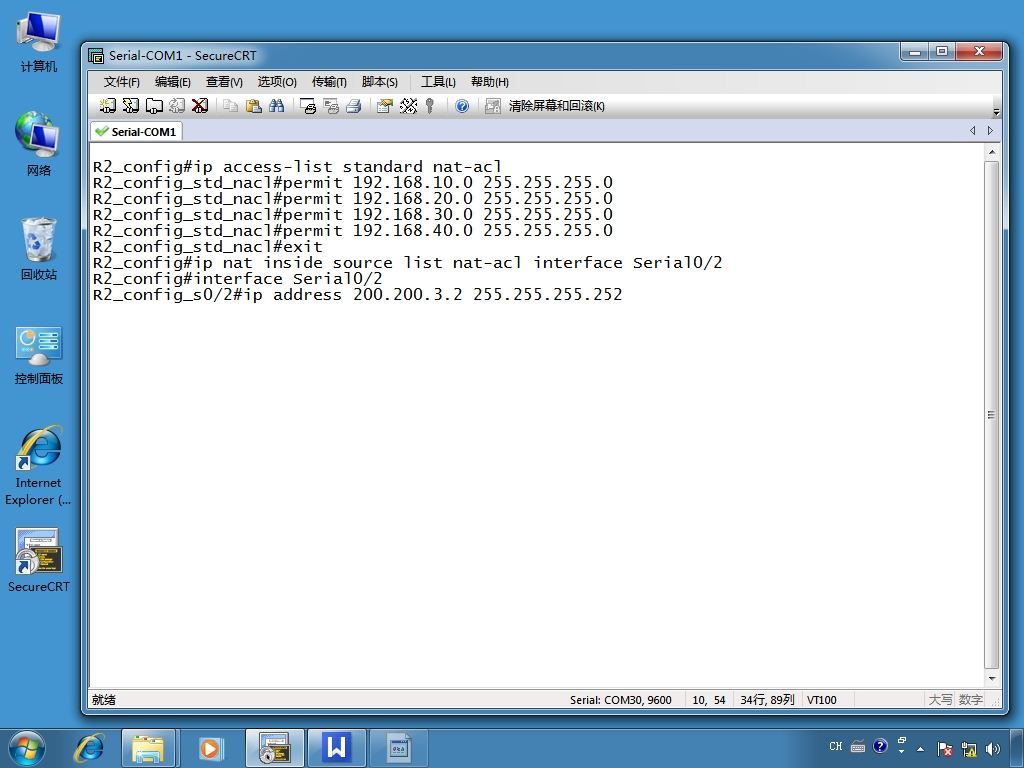Click the Find binoculars toolbar icon

pyautogui.click(x=276, y=106)
